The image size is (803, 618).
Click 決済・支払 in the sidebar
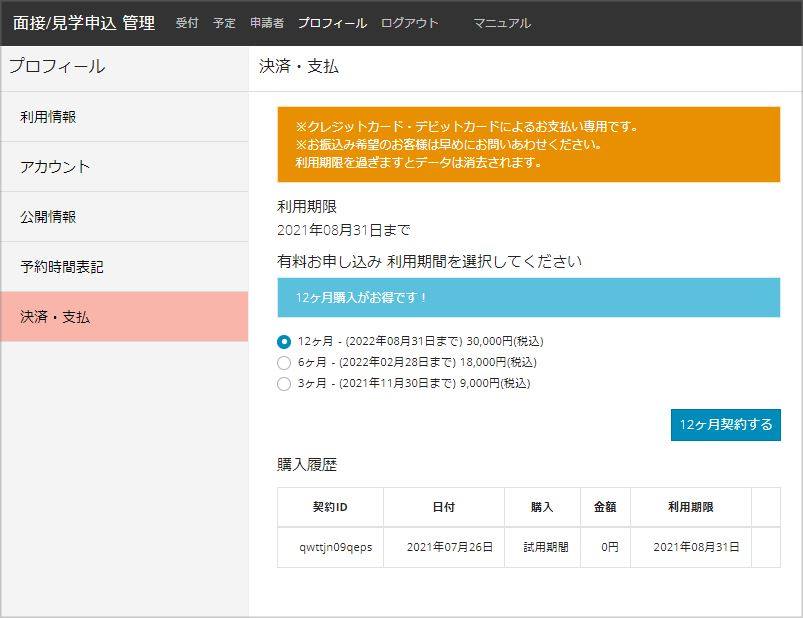coord(55,317)
